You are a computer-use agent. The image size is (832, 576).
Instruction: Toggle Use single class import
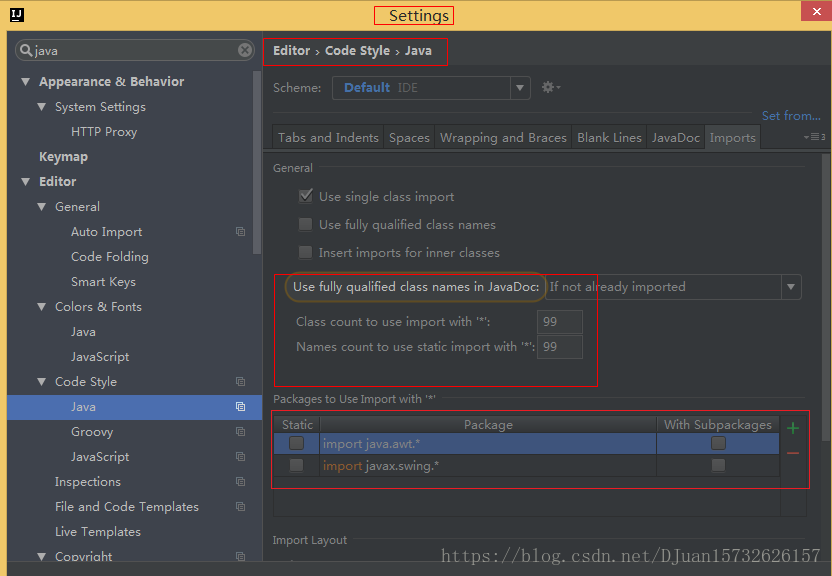coord(306,196)
